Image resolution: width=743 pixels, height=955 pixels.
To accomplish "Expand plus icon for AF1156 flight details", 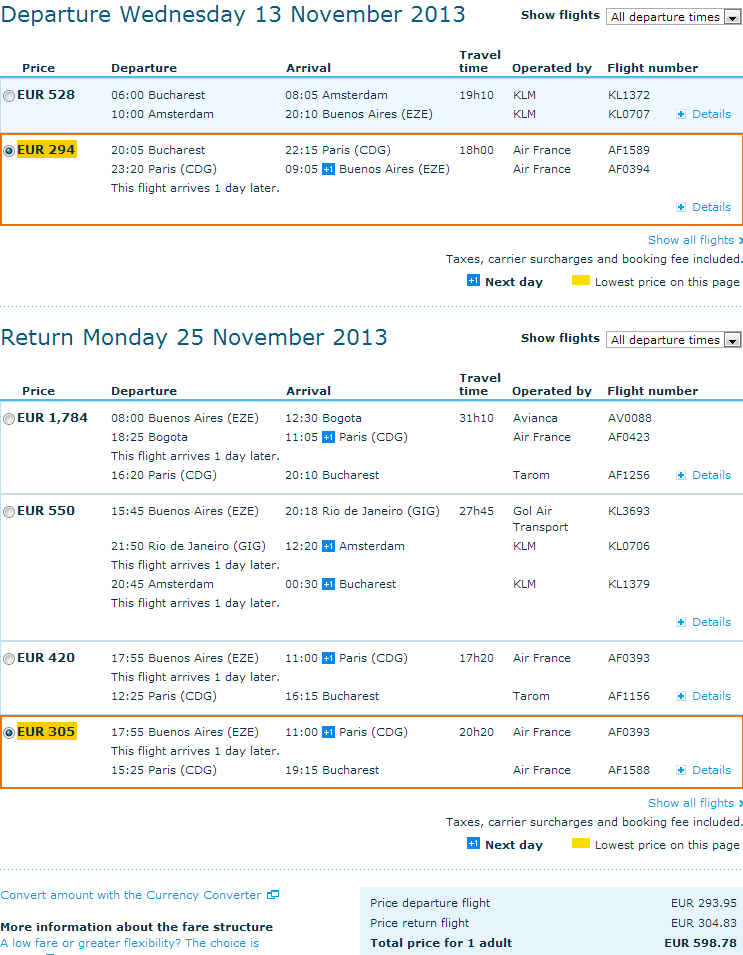I will [681, 696].
